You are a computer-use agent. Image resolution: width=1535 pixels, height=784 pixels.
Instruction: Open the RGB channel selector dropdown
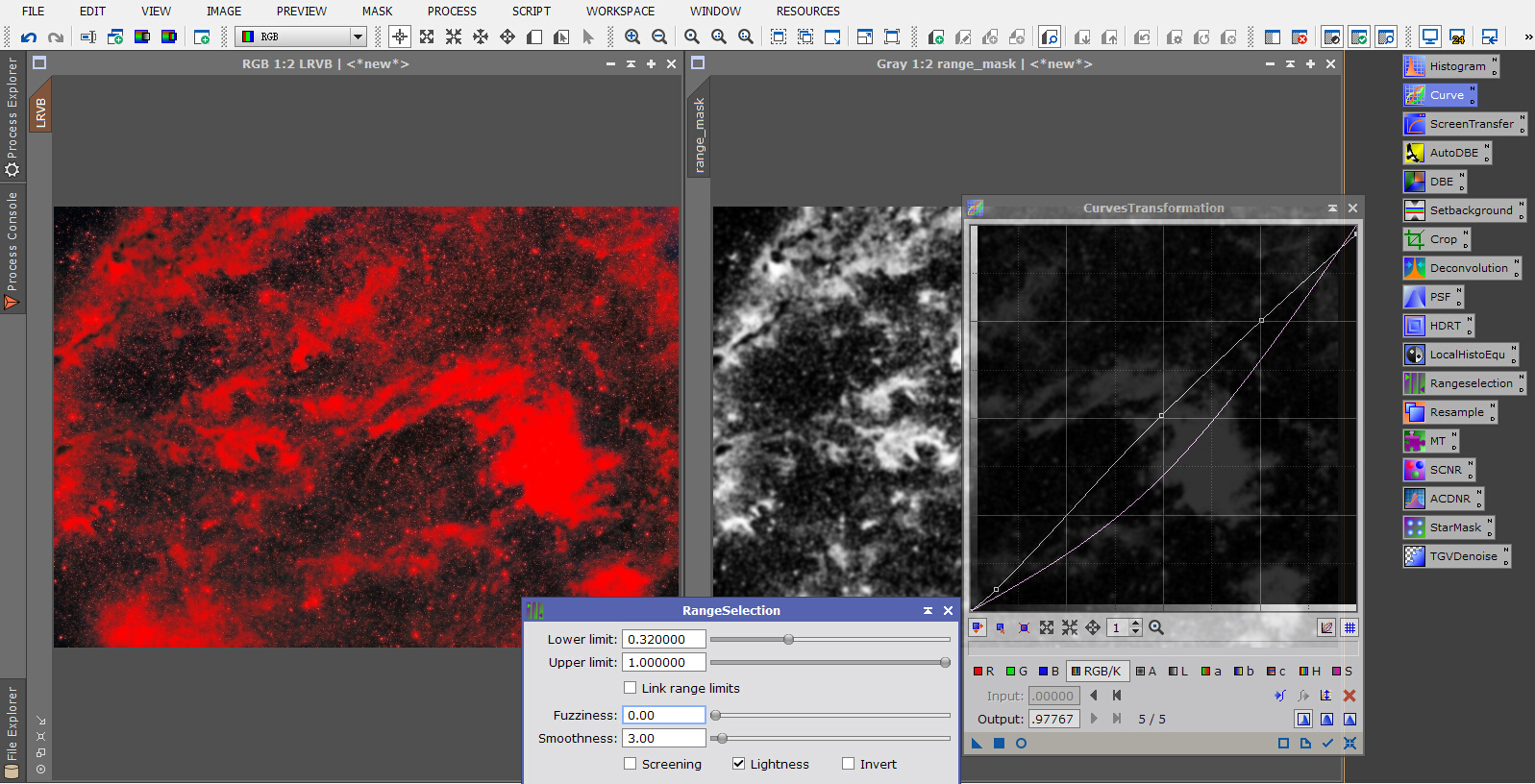click(x=301, y=37)
